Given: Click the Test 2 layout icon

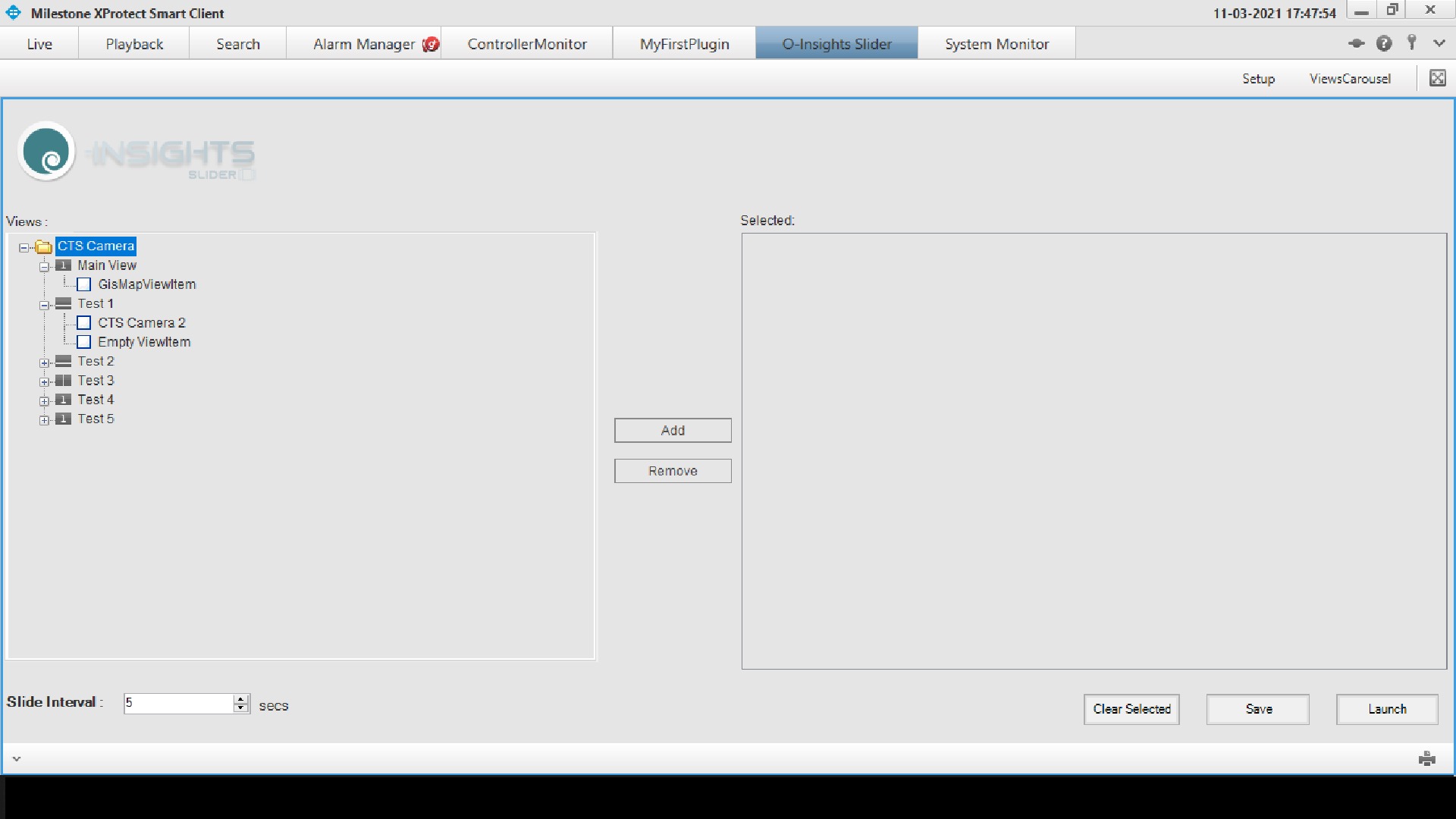Looking at the screenshot, I should (x=64, y=361).
